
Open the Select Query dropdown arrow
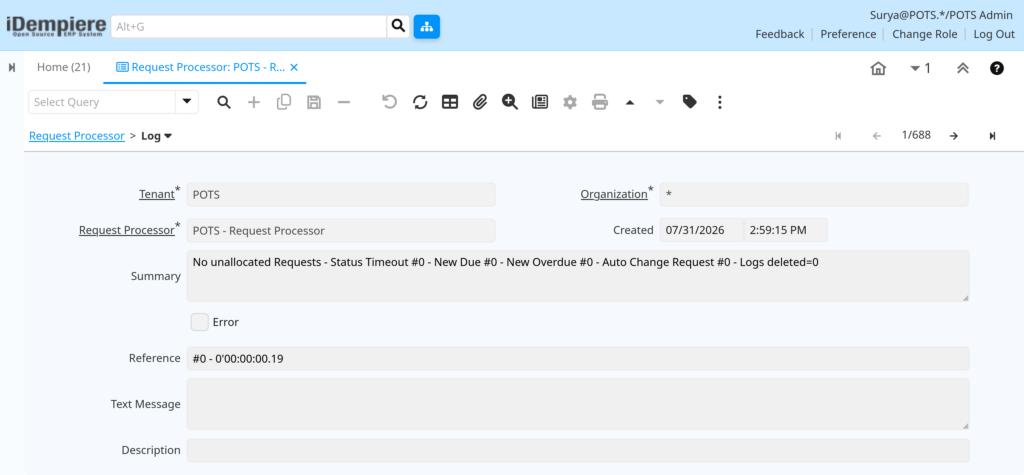click(x=187, y=102)
